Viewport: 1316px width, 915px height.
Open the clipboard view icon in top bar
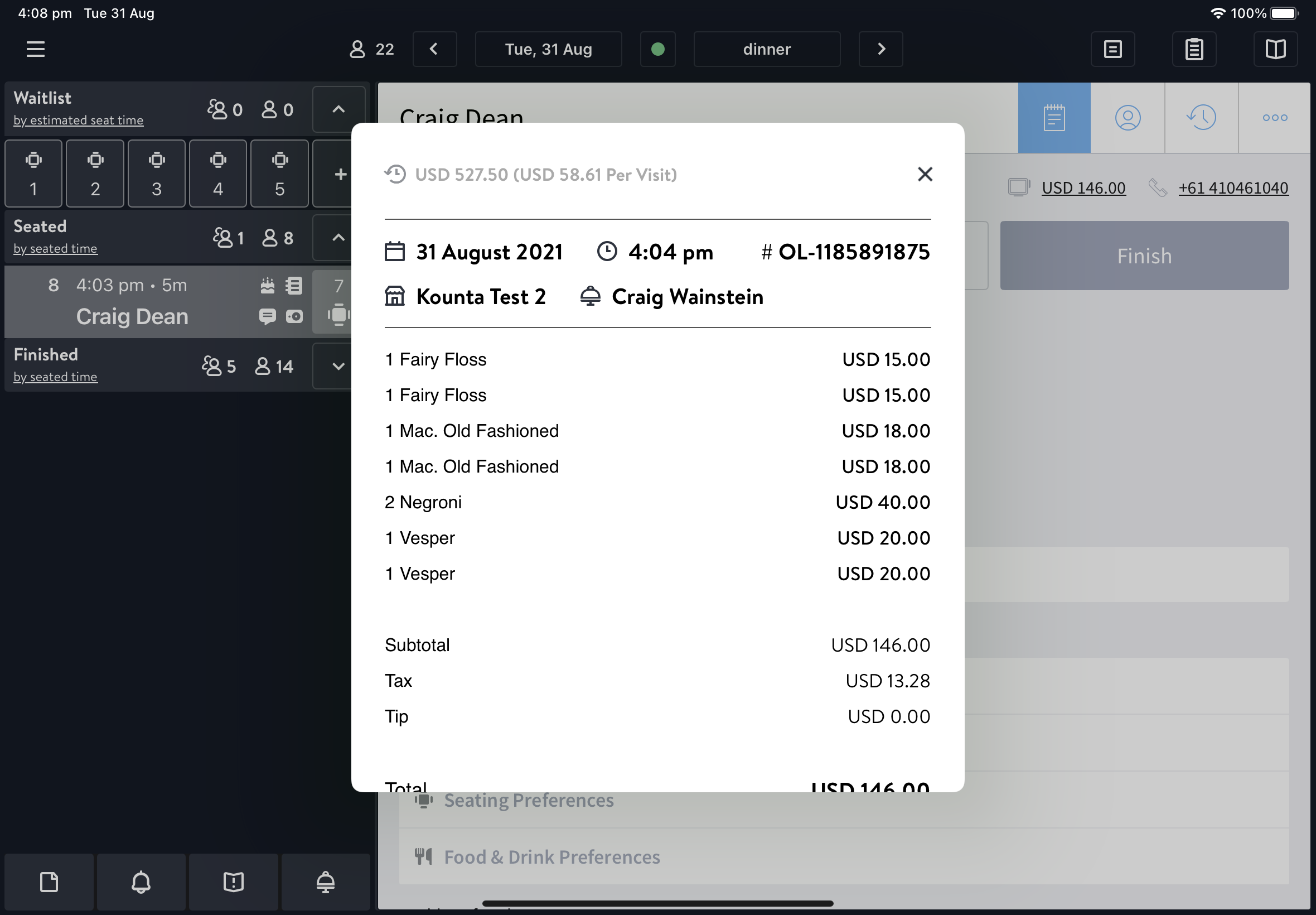pyautogui.click(x=1194, y=49)
